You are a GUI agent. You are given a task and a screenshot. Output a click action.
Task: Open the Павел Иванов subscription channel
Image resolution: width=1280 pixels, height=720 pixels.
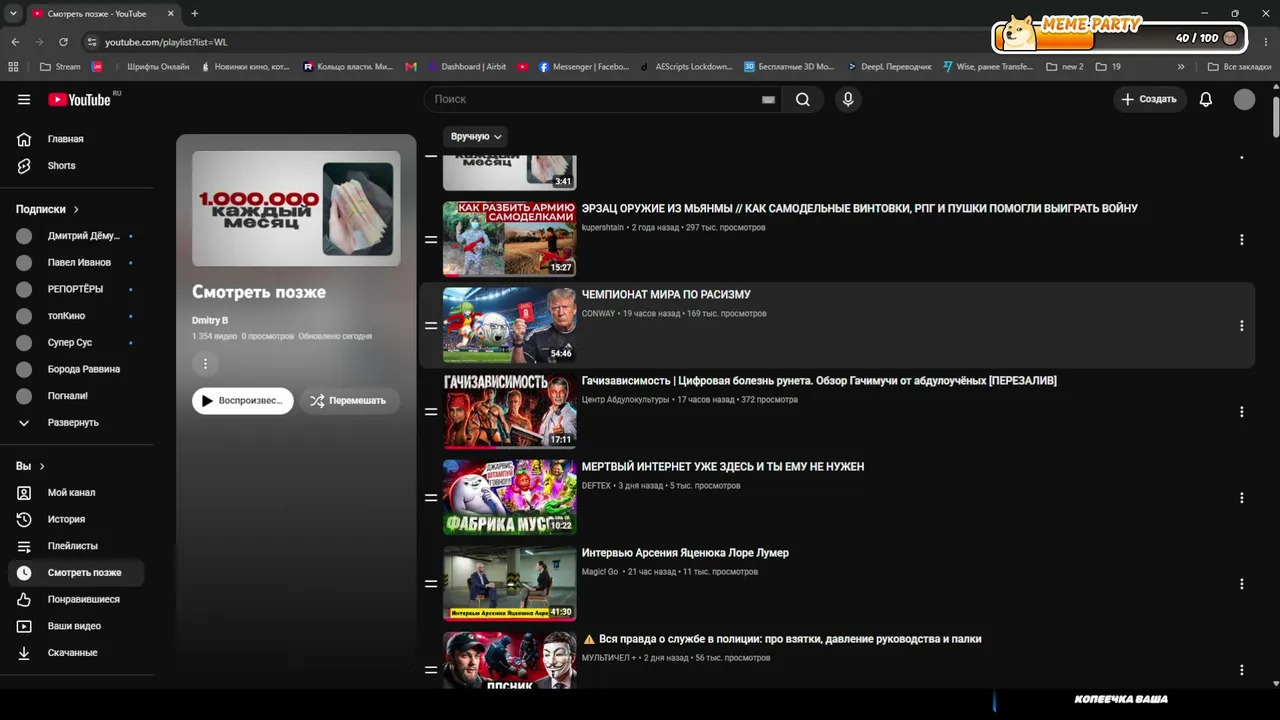(77, 263)
